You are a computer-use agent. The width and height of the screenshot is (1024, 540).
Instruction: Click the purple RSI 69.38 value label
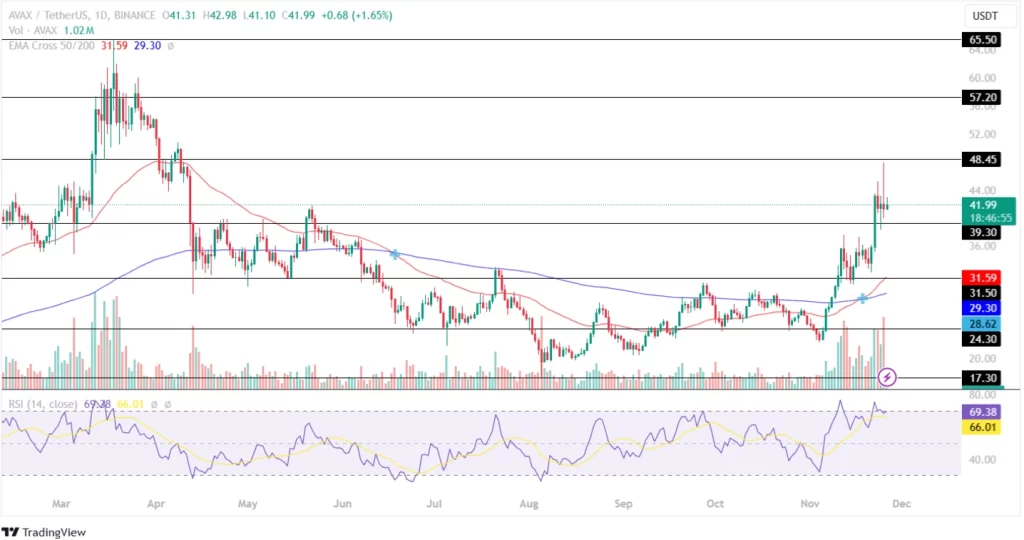[x=982, y=412]
